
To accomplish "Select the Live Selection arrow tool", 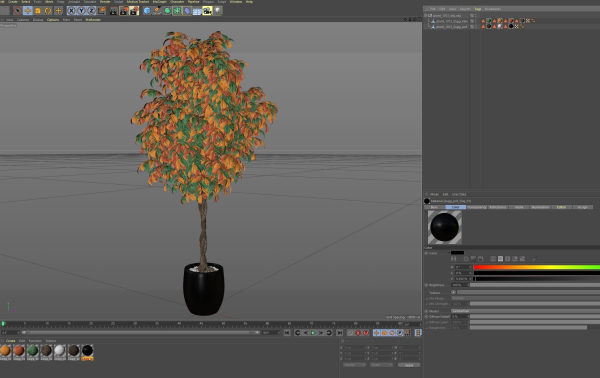I will 18,11.
